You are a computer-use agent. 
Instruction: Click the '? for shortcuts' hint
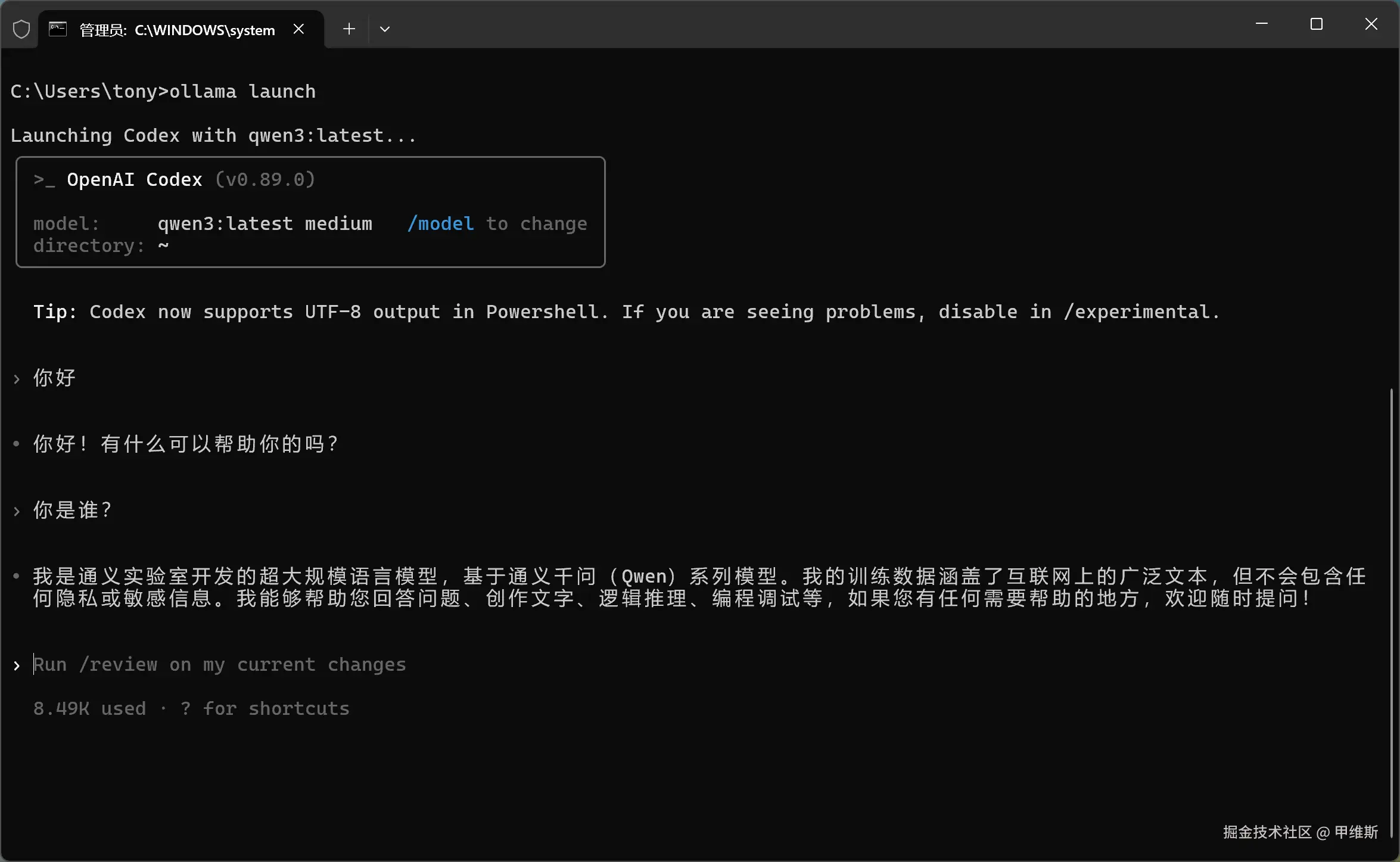tap(265, 709)
